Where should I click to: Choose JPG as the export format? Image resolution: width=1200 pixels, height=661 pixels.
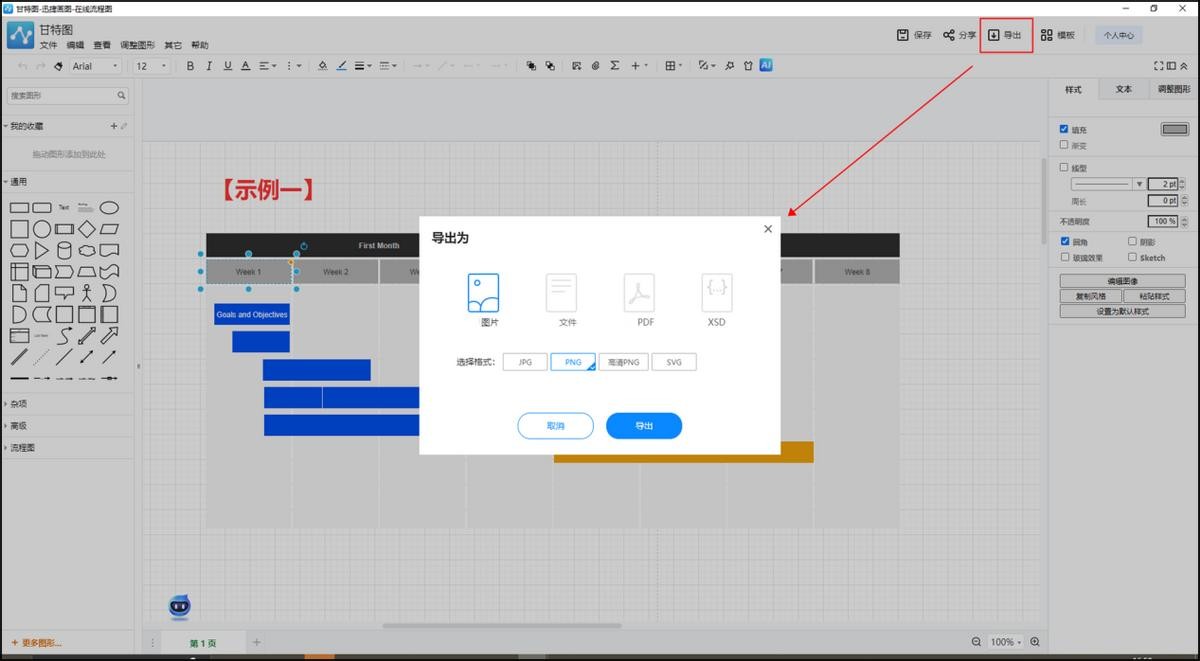pos(525,362)
